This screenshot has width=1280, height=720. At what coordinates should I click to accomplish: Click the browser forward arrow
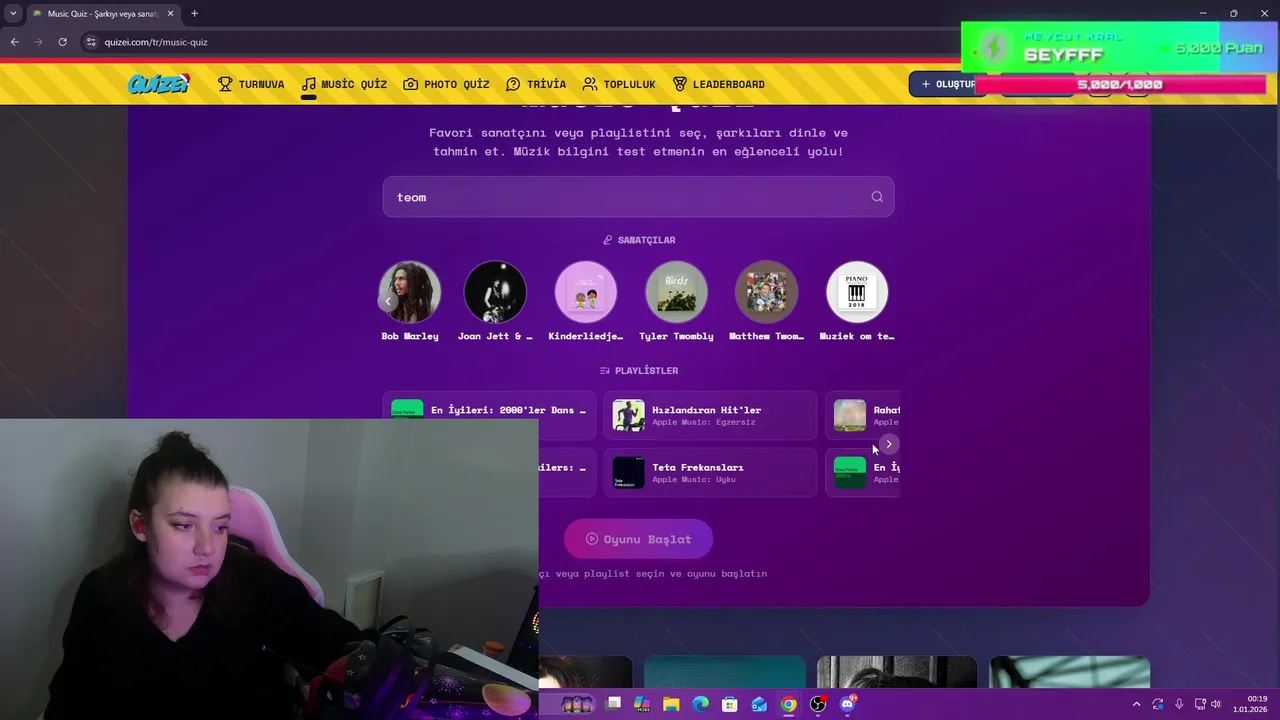tap(38, 42)
